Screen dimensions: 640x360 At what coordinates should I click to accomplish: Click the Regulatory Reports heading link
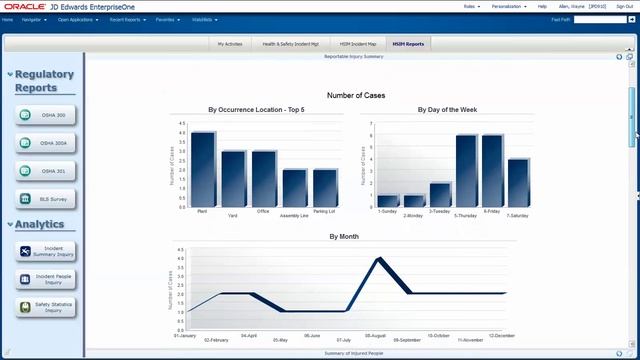[44, 81]
